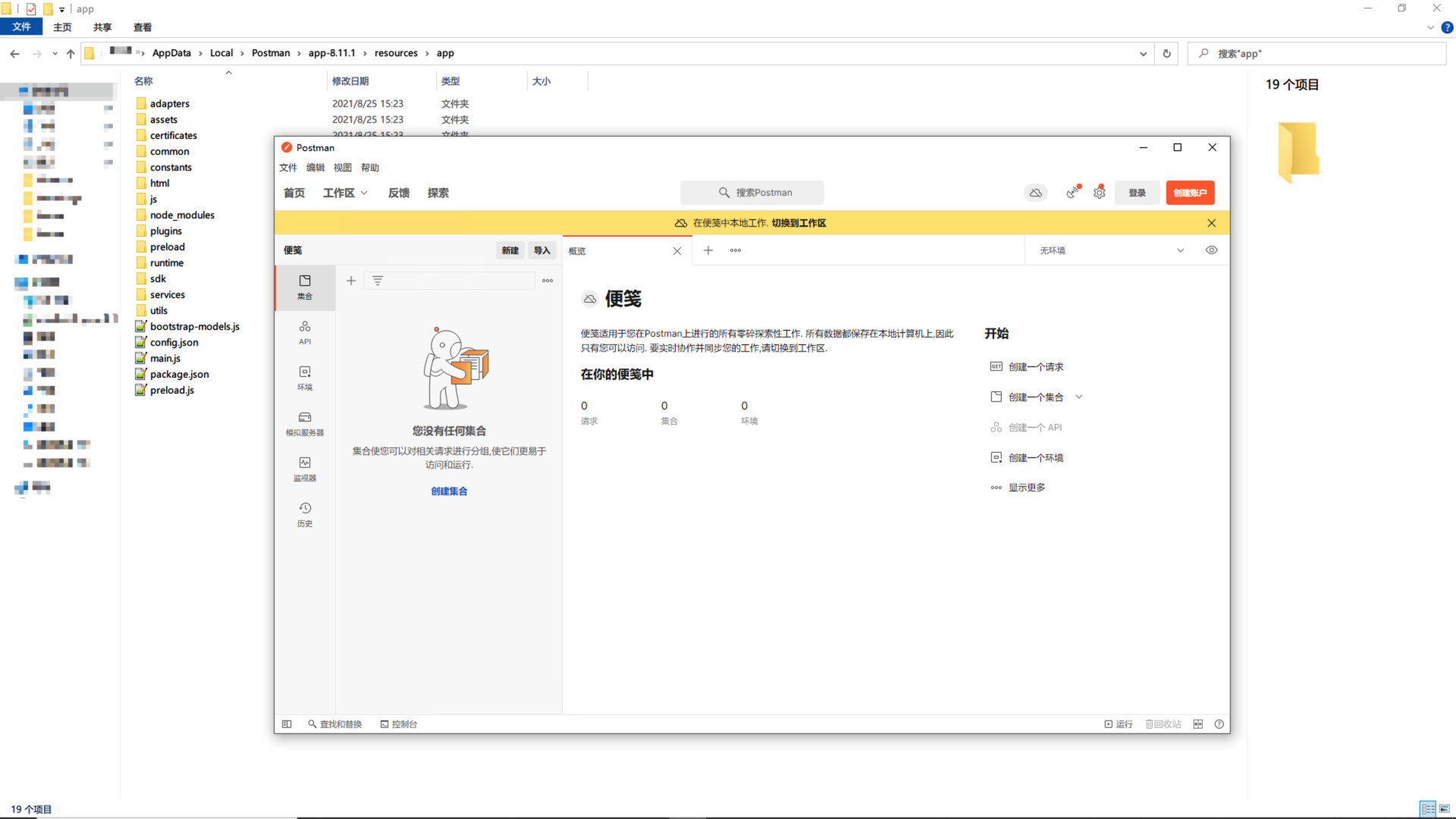Open the API sidebar section
The height and width of the screenshot is (819, 1456).
(x=304, y=333)
